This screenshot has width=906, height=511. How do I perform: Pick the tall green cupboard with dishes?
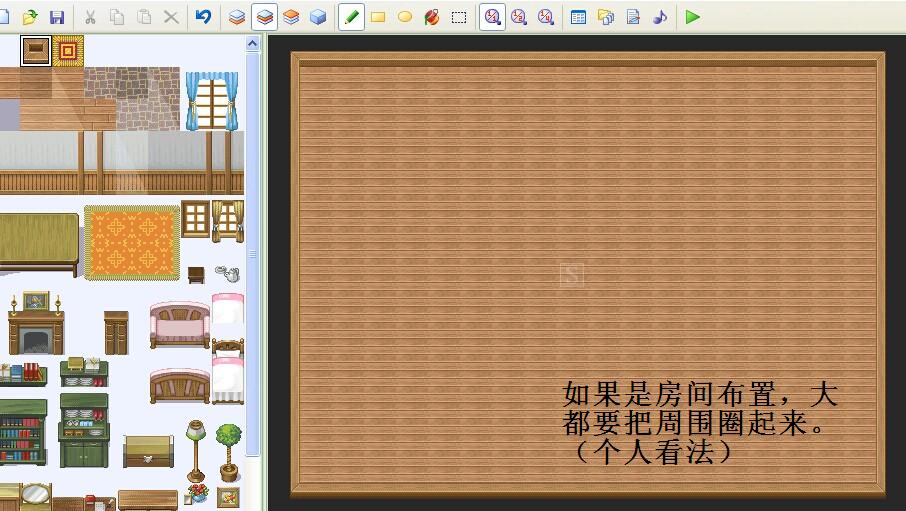[x=84, y=431]
